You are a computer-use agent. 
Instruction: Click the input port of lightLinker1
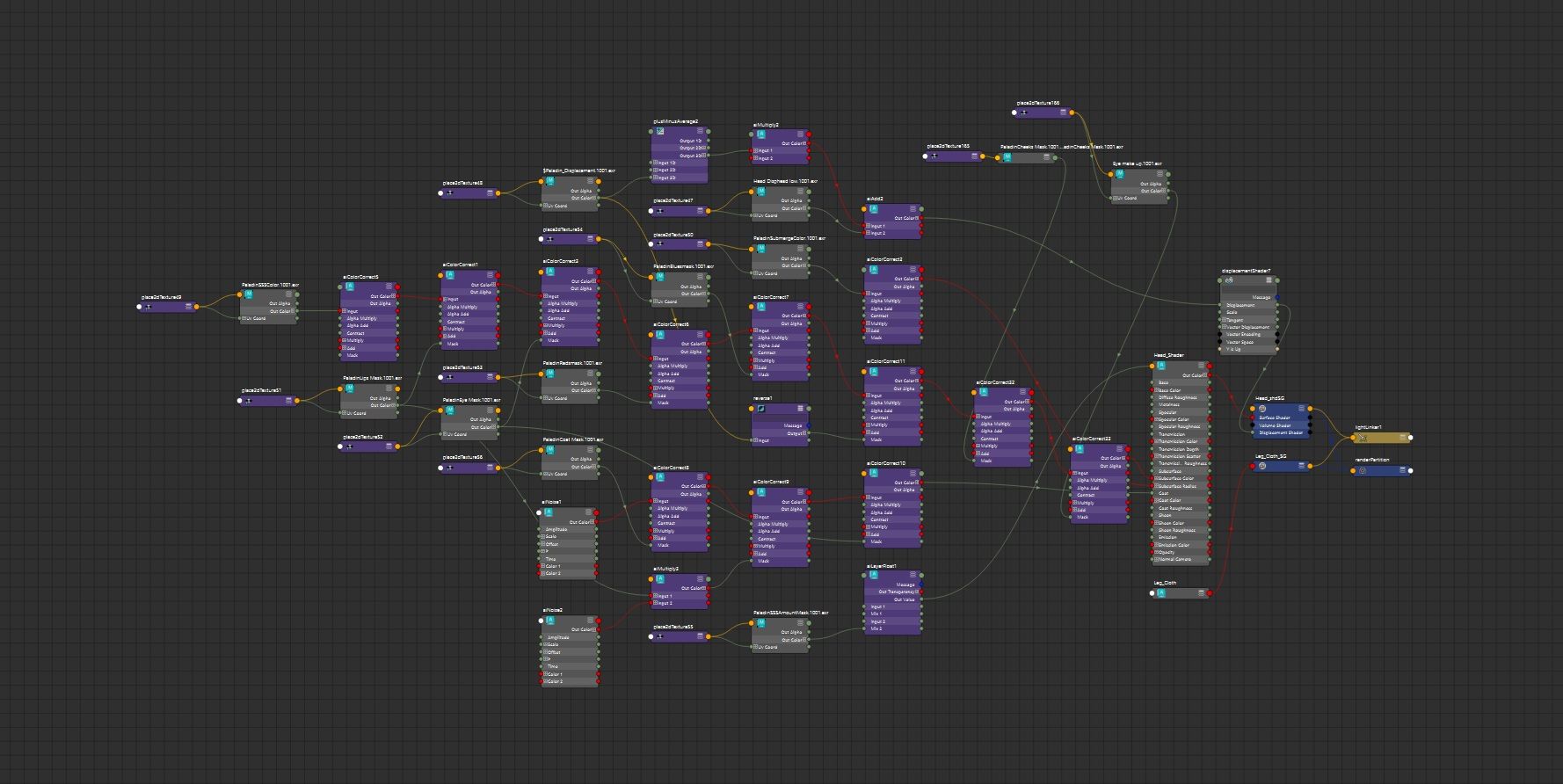[x=1354, y=438]
